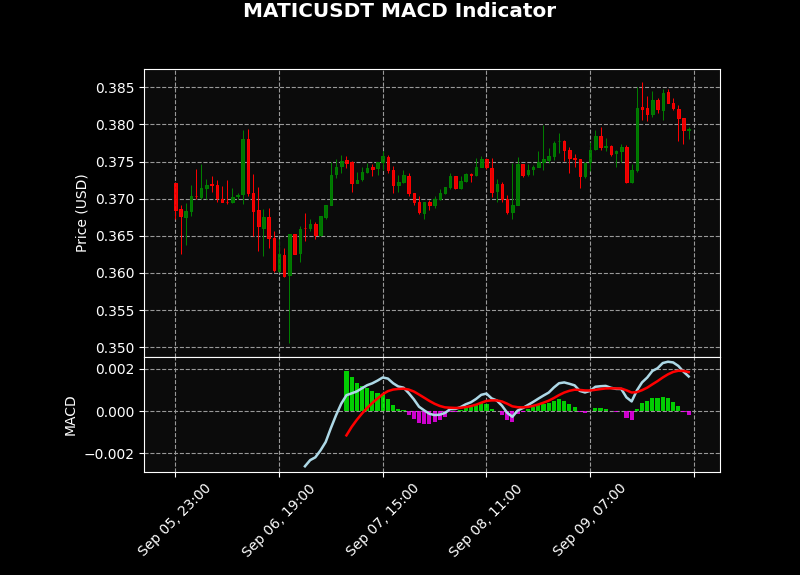
Task: Click the Sep 08, 11:00 date label
Action: (x=485, y=520)
